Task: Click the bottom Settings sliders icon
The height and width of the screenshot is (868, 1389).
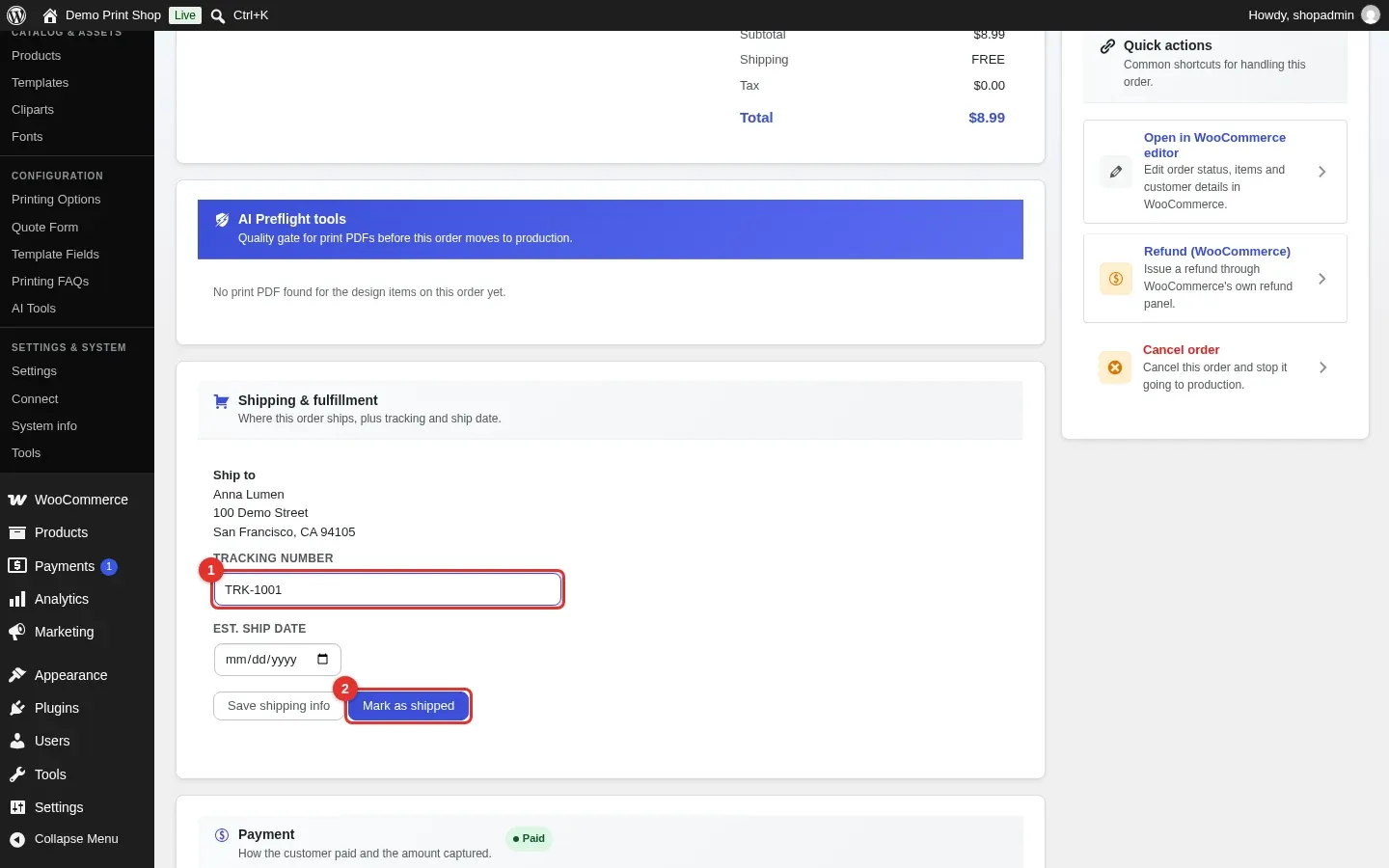Action: pos(17,807)
